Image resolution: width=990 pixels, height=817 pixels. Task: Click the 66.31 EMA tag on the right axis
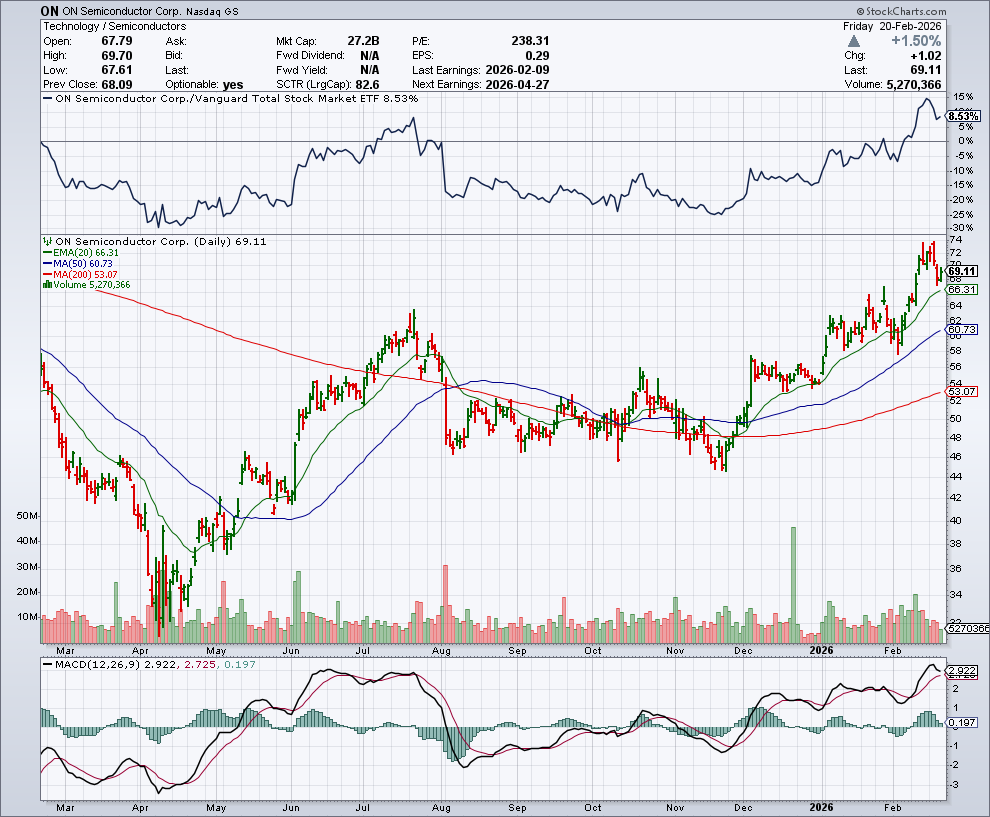pyautogui.click(x=963, y=289)
